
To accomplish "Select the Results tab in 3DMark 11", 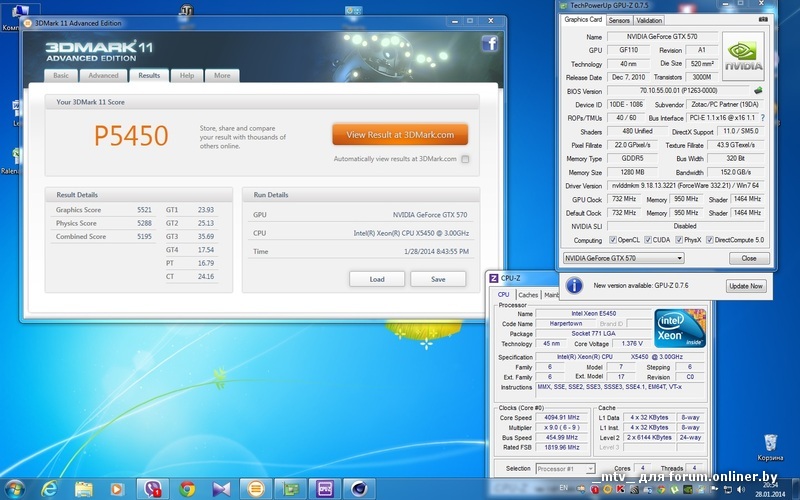I will 149,75.
